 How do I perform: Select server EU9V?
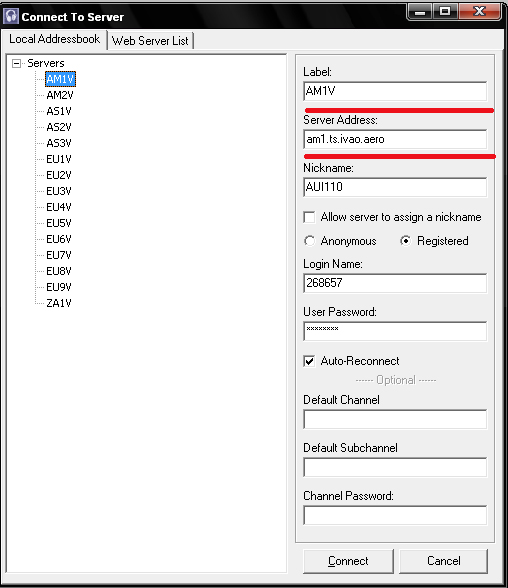pos(59,287)
